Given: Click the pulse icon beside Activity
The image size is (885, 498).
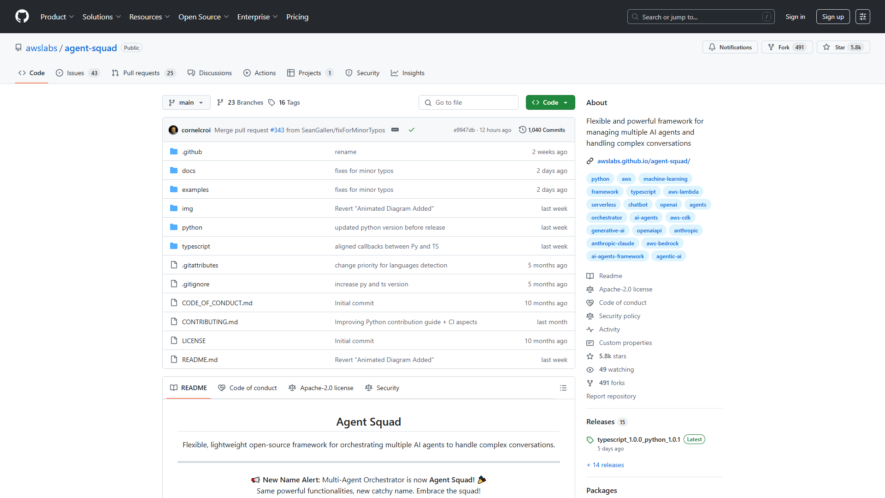Looking at the screenshot, I should 590,329.
